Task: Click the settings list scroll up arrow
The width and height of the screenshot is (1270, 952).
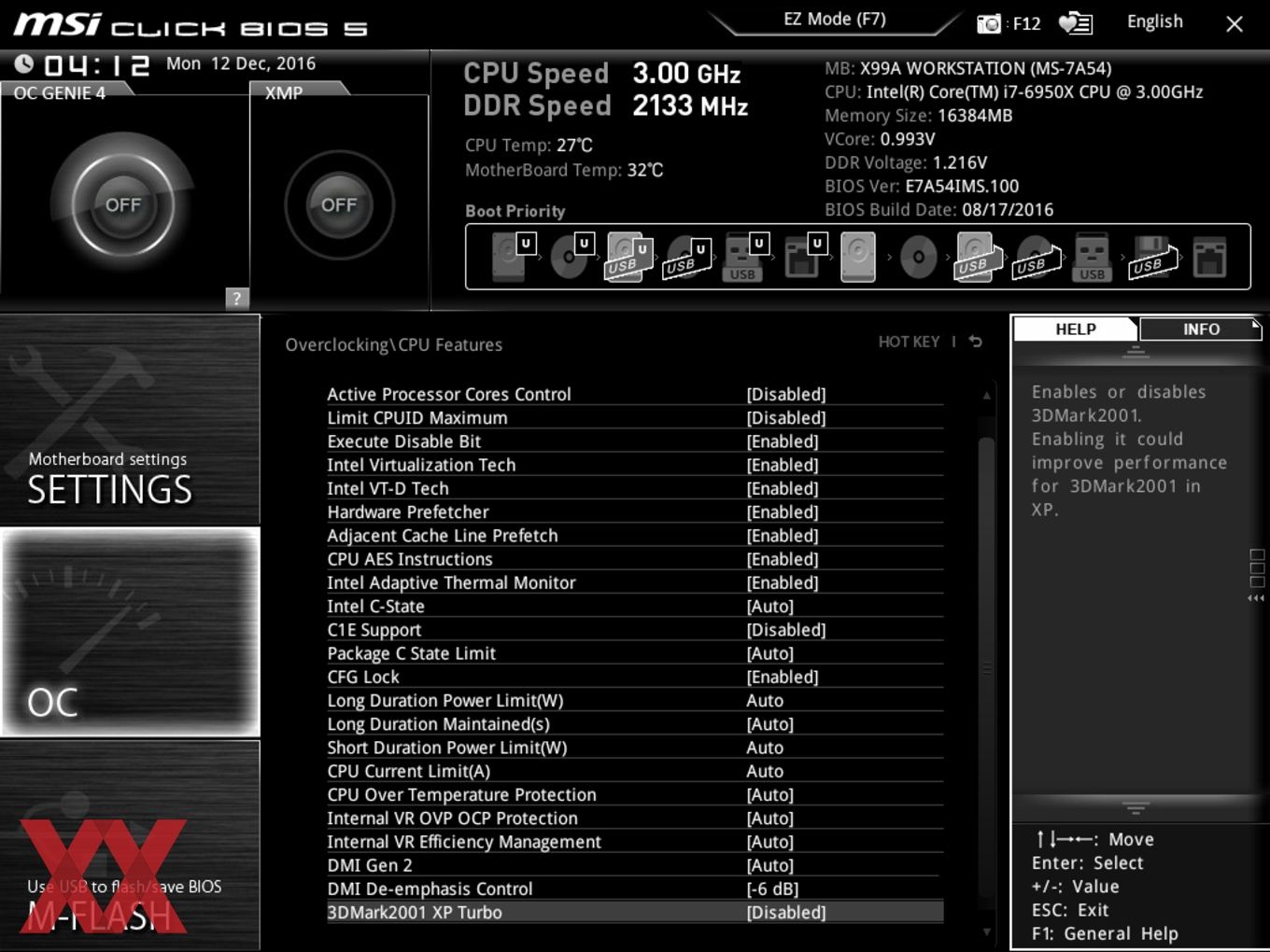Action: [x=986, y=396]
